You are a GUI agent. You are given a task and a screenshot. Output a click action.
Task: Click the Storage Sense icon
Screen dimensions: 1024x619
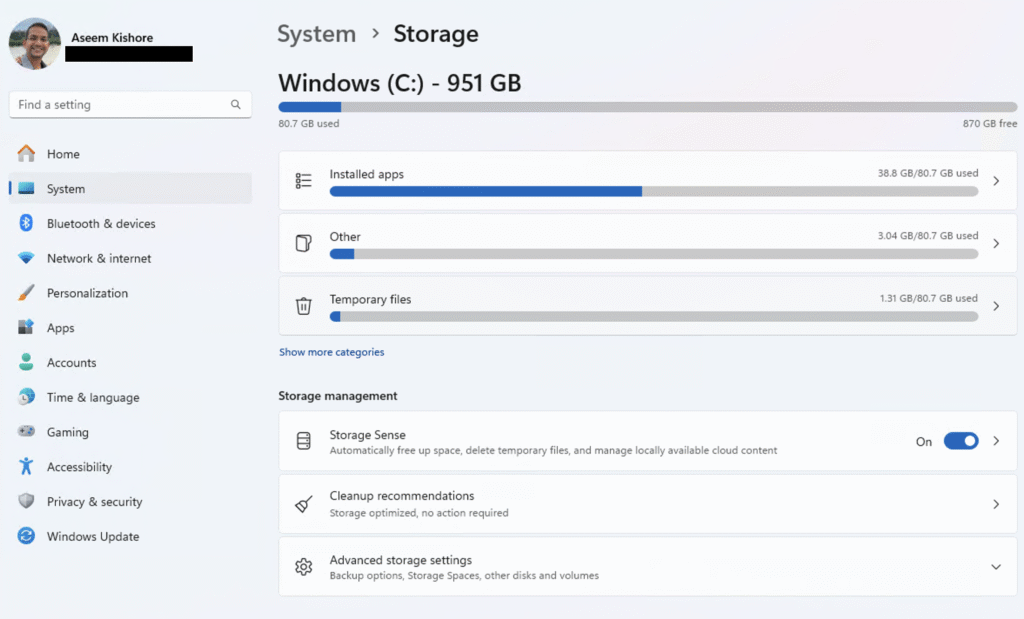click(304, 440)
